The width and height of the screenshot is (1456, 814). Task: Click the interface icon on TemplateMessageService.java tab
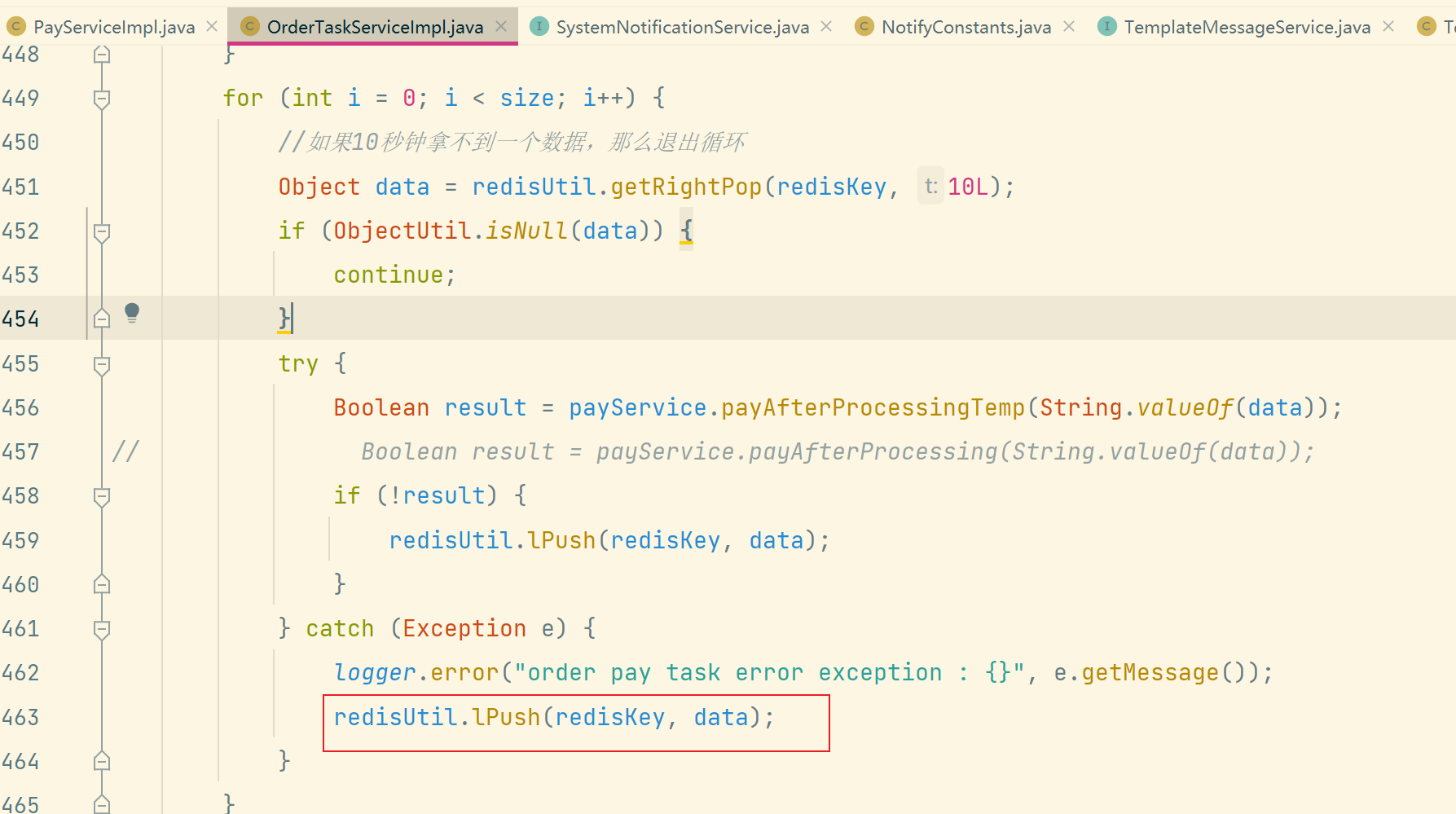pyautogui.click(x=1106, y=27)
